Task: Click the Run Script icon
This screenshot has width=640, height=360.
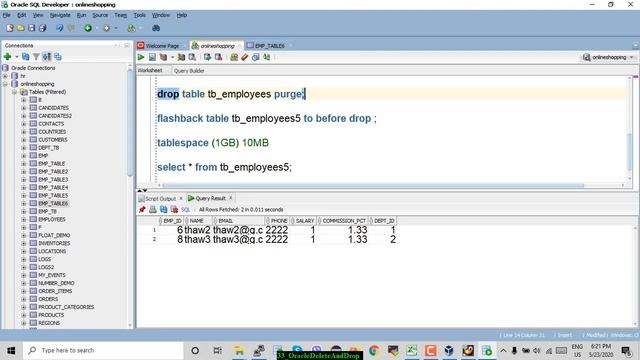Action: click(x=152, y=57)
